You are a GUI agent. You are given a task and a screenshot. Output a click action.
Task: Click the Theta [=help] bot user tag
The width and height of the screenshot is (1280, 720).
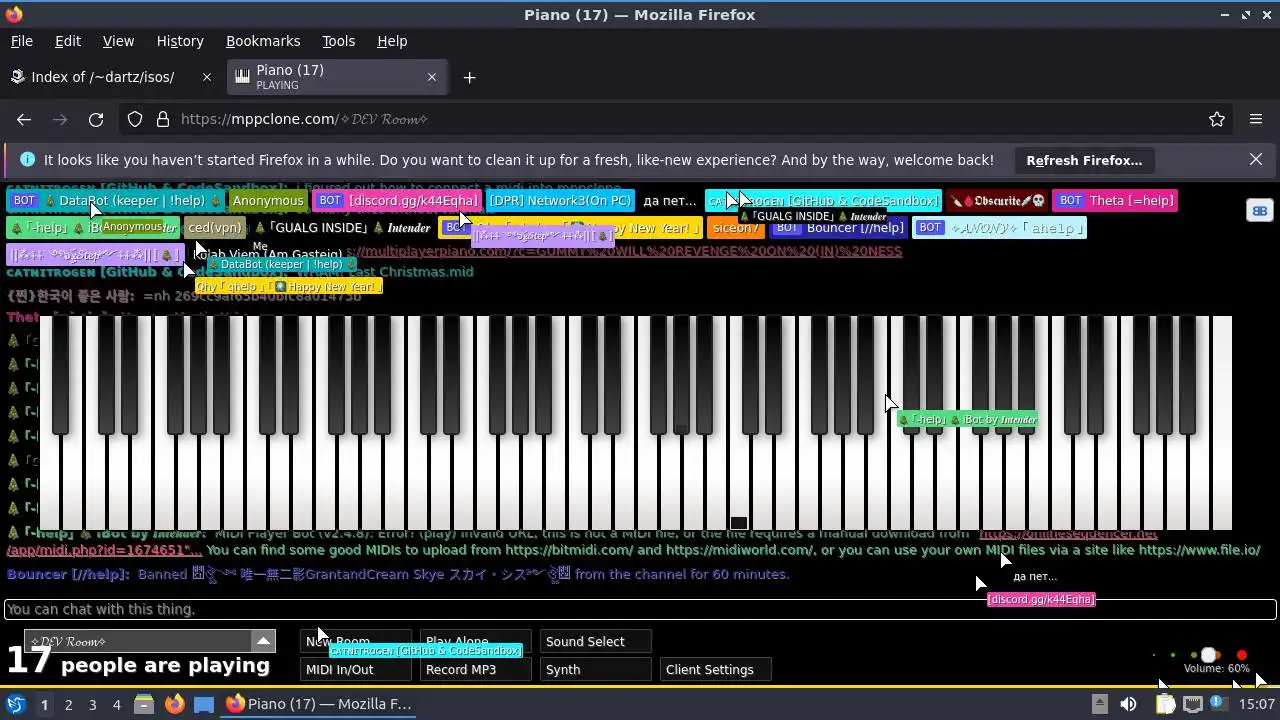point(1115,200)
